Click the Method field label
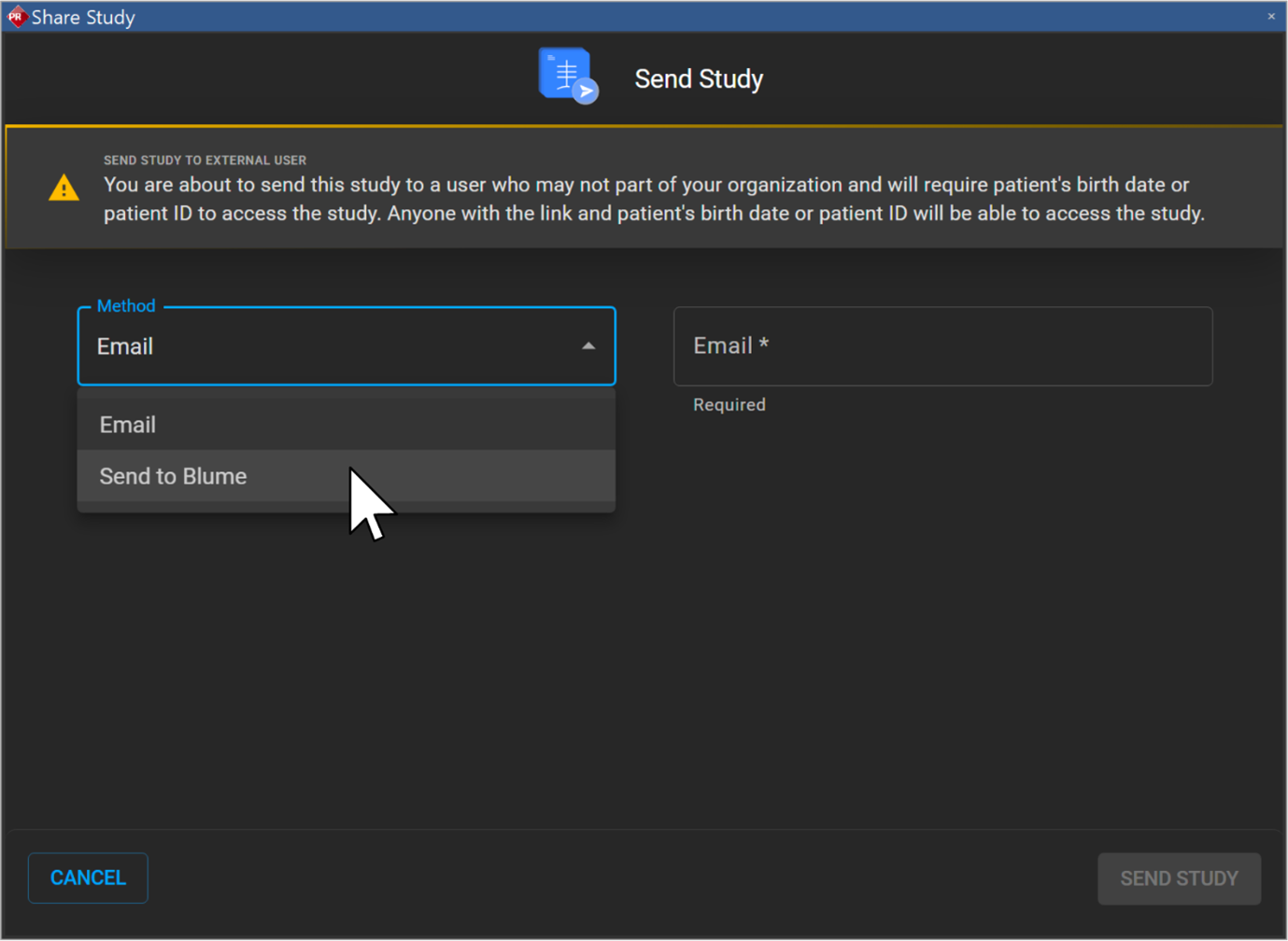The width and height of the screenshot is (1288, 941). [124, 305]
